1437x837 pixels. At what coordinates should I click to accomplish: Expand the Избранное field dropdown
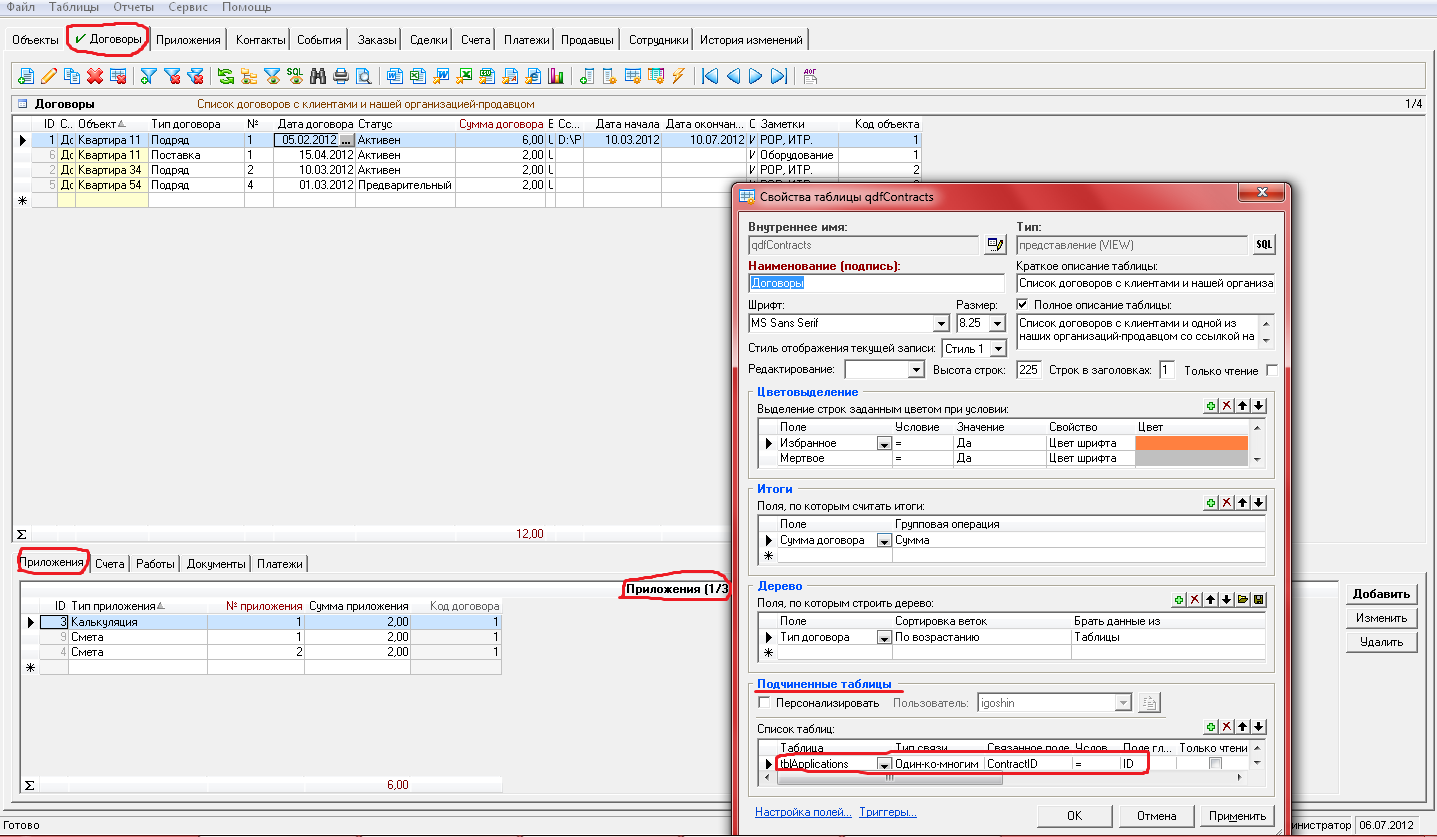(884, 443)
